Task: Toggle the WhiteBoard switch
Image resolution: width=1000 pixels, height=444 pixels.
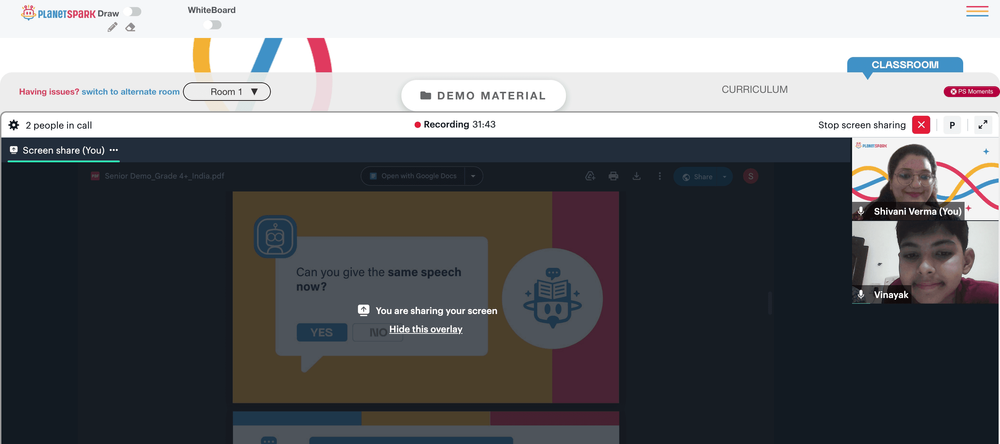Action: pos(212,25)
